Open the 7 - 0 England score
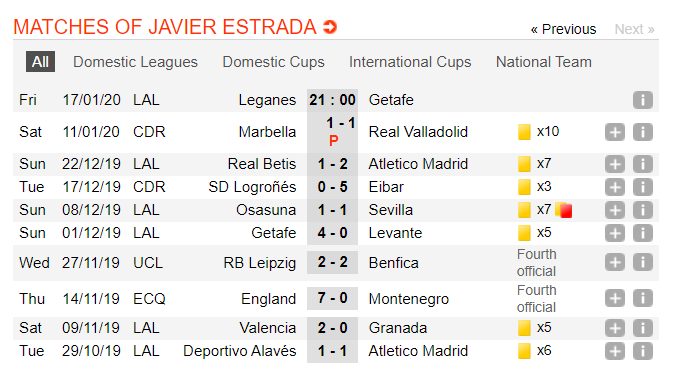The height and width of the screenshot is (375, 683). click(x=332, y=298)
